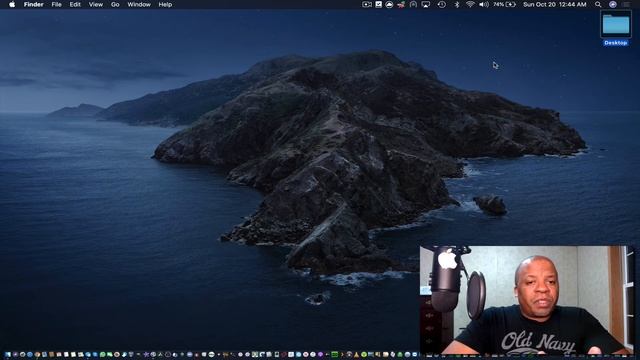Screen dimensions: 640x360
Task: Open the AirPlay display menu icon
Action: pyautogui.click(x=426, y=4)
